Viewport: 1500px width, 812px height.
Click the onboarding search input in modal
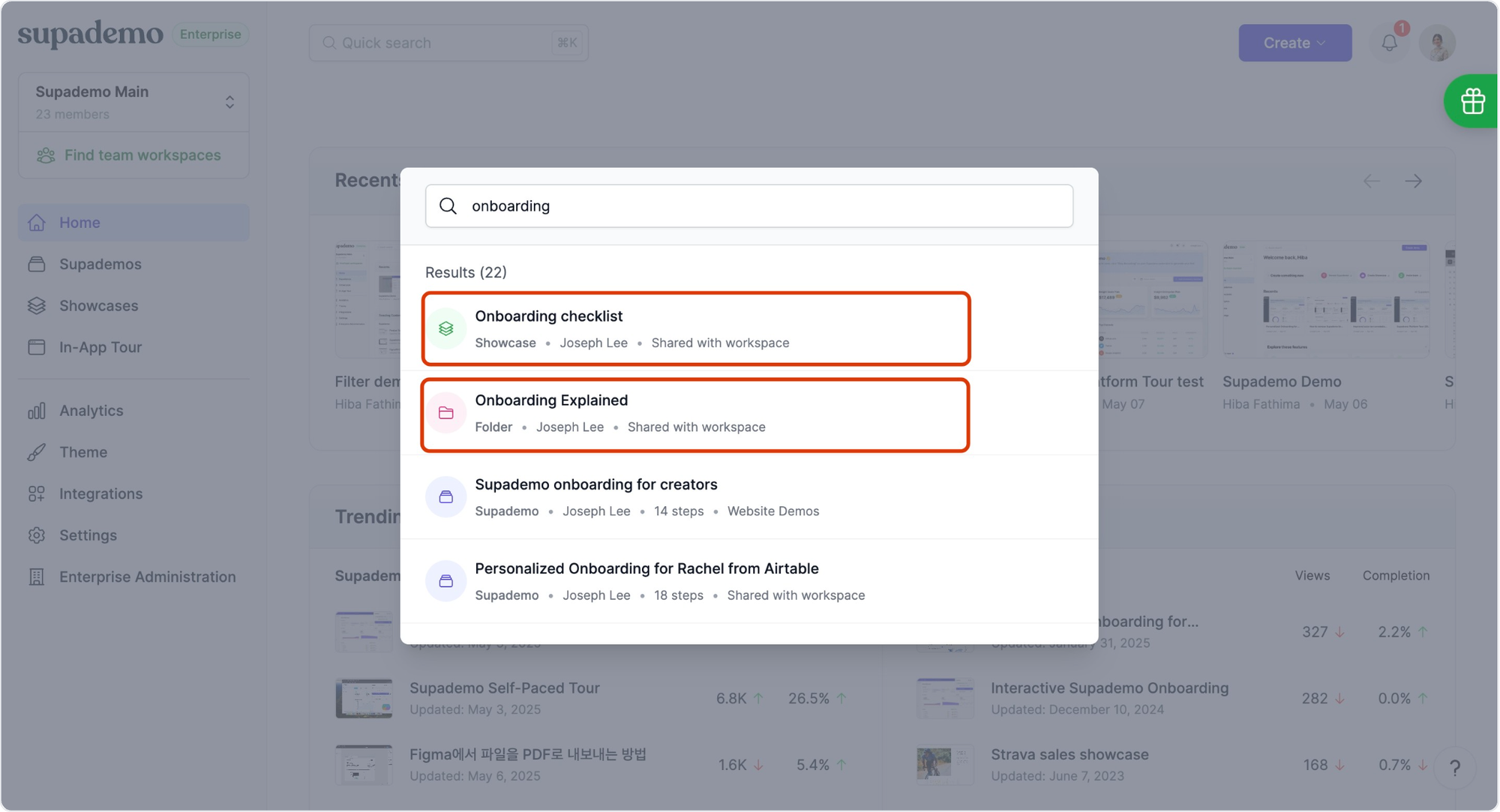[x=748, y=206]
